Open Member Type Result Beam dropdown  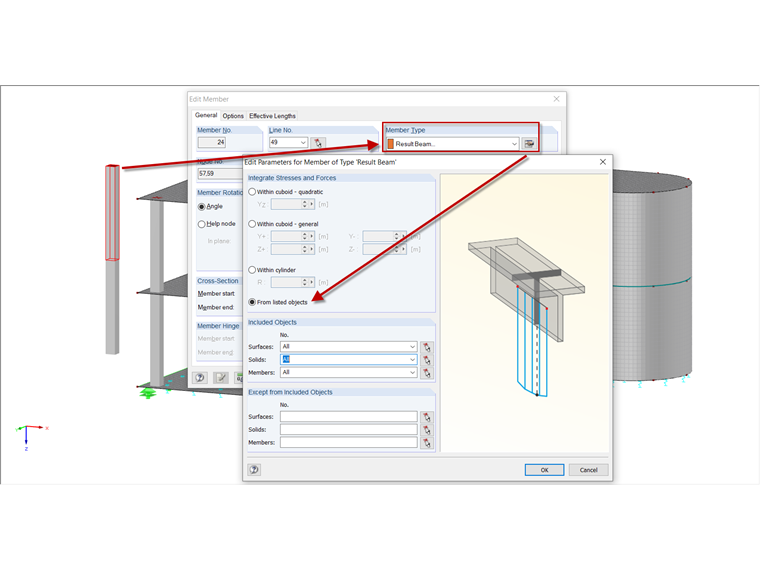[x=514, y=144]
